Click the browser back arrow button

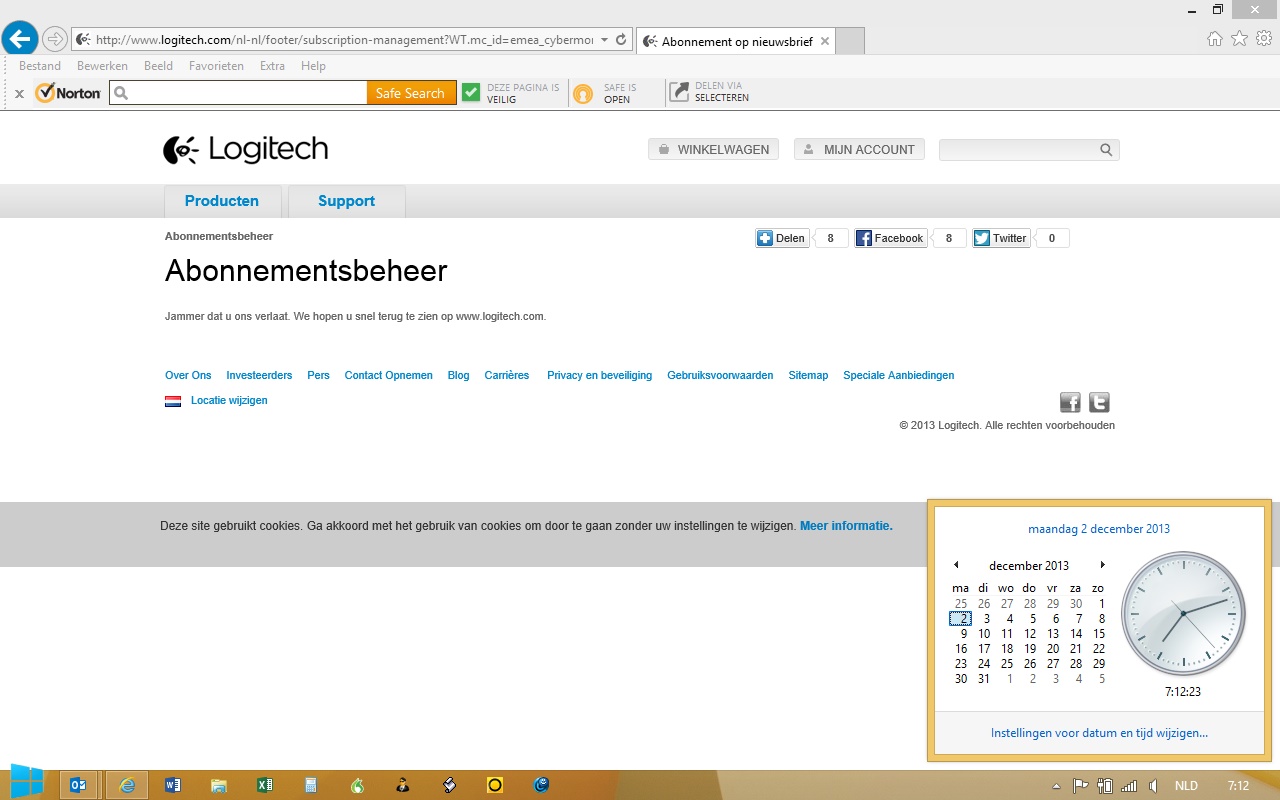coord(20,39)
